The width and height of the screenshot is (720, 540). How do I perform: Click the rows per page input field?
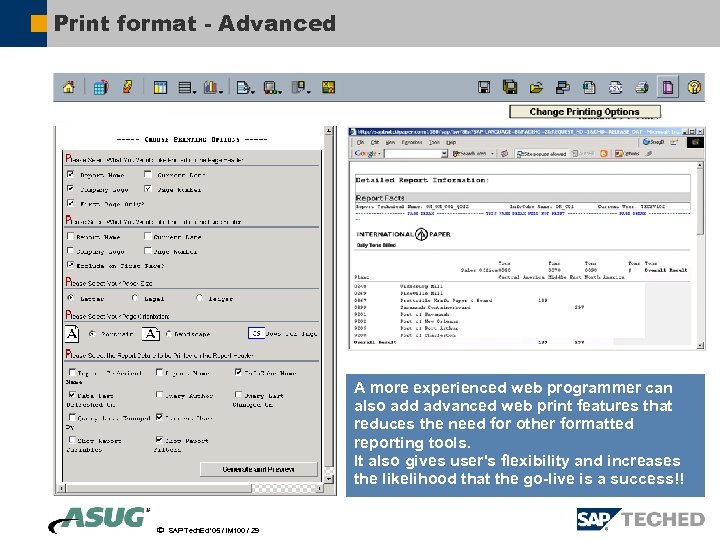(x=256, y=333)
